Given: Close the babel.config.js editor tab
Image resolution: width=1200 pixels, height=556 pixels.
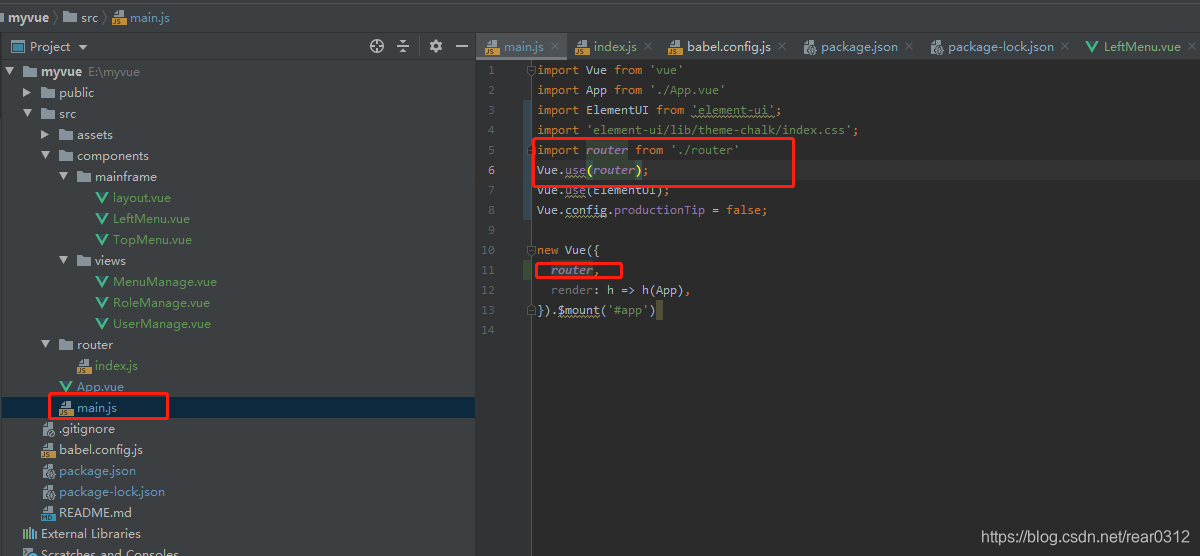Looking at the screenshot, I should point(781,47).
